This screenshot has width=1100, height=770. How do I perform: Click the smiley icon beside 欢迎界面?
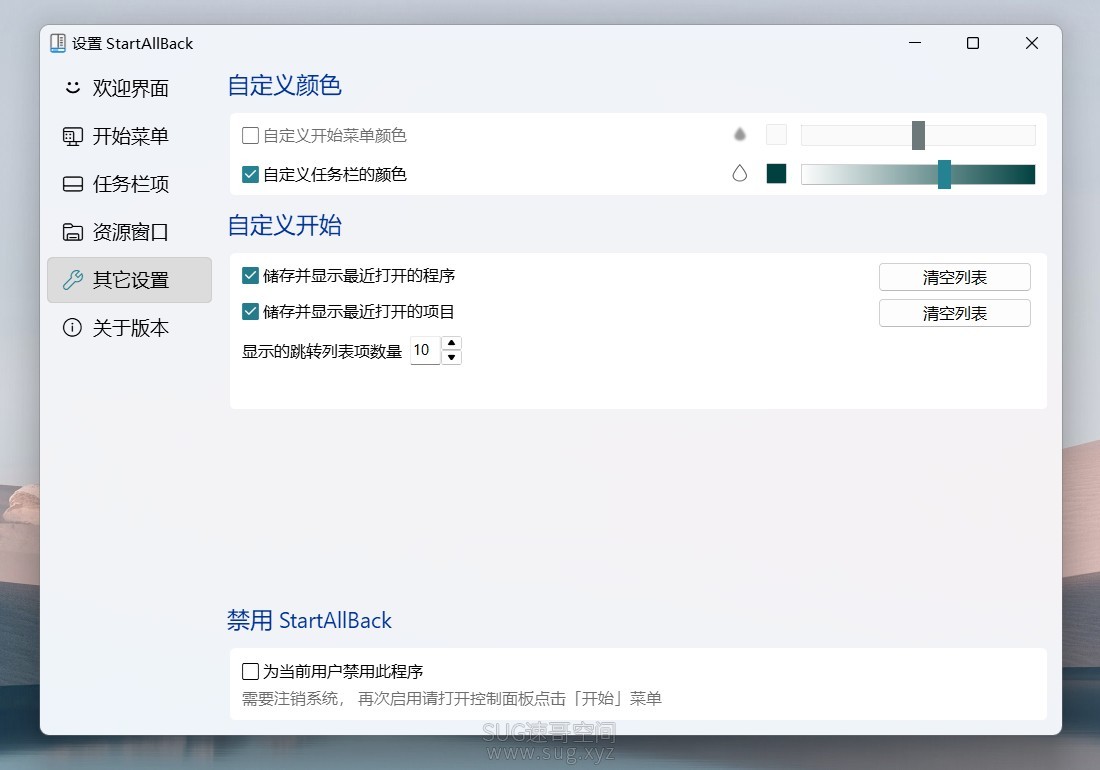tap(72, 88)
